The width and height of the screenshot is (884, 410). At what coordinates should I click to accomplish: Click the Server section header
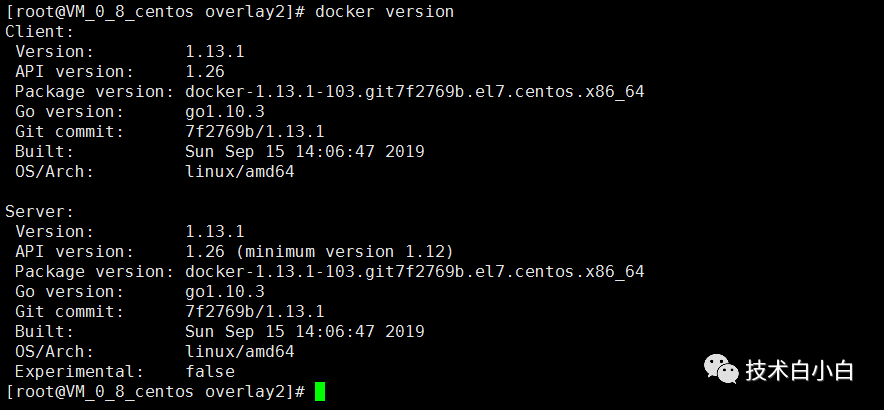(x=39, y=211)
